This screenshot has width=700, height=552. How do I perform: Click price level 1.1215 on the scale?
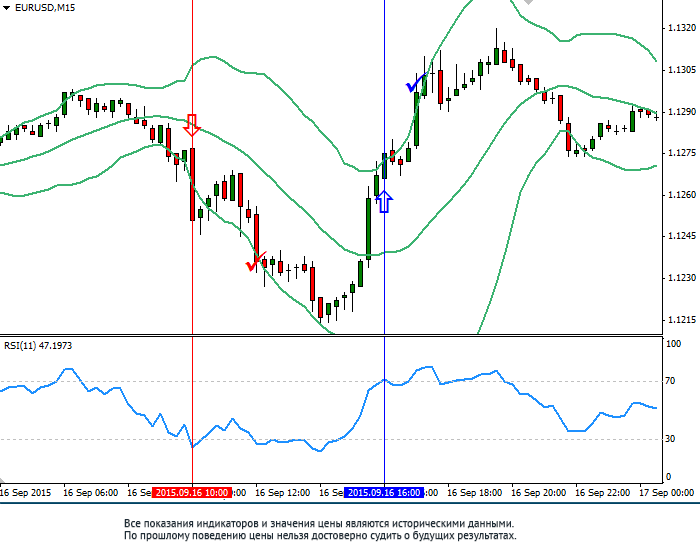click(x=682, y=320)
